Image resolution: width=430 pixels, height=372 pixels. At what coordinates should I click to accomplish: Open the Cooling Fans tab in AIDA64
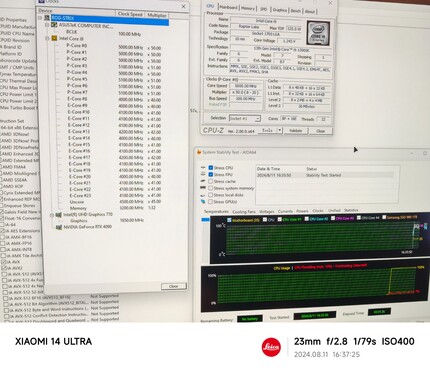(x=244, y=212)
